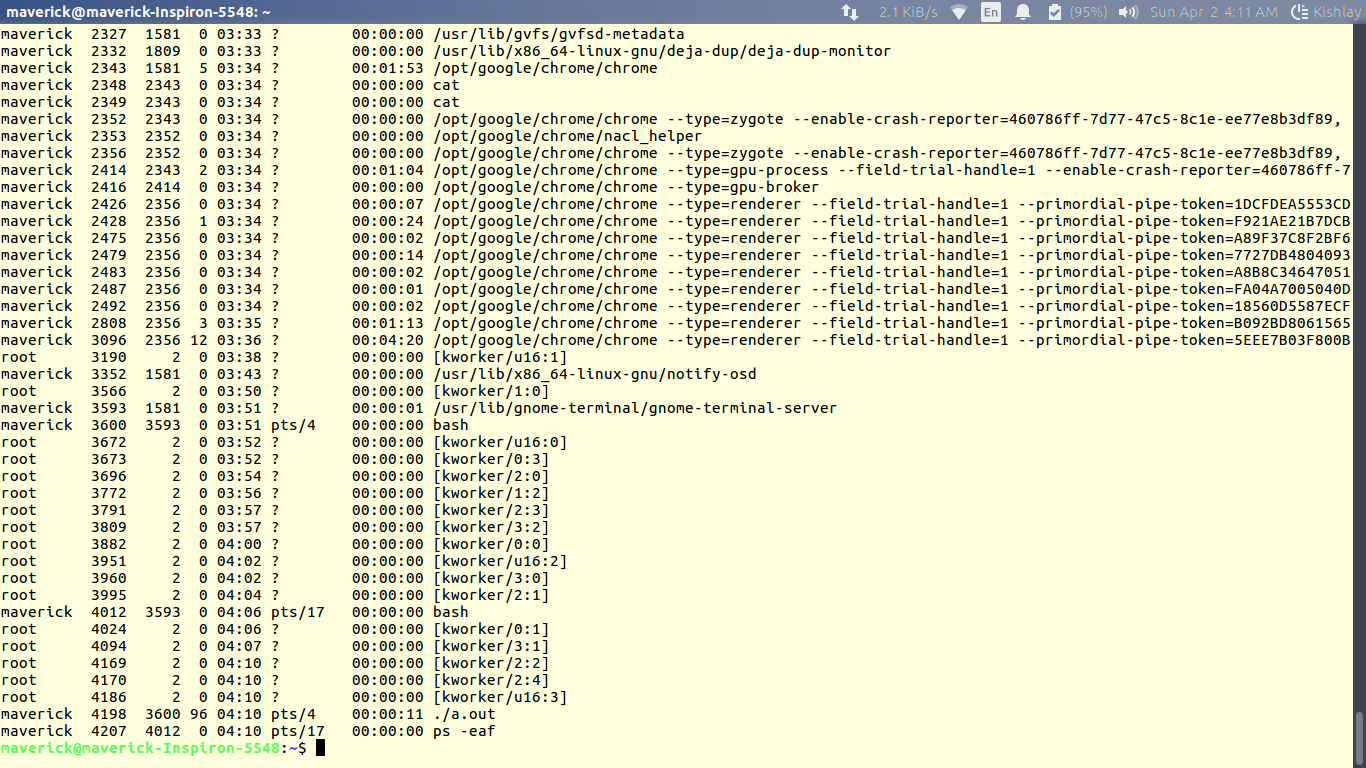Click the [kworker/0:1] entry
The height and width of the screenshot is (768, 1366).
tap(491, 629)
